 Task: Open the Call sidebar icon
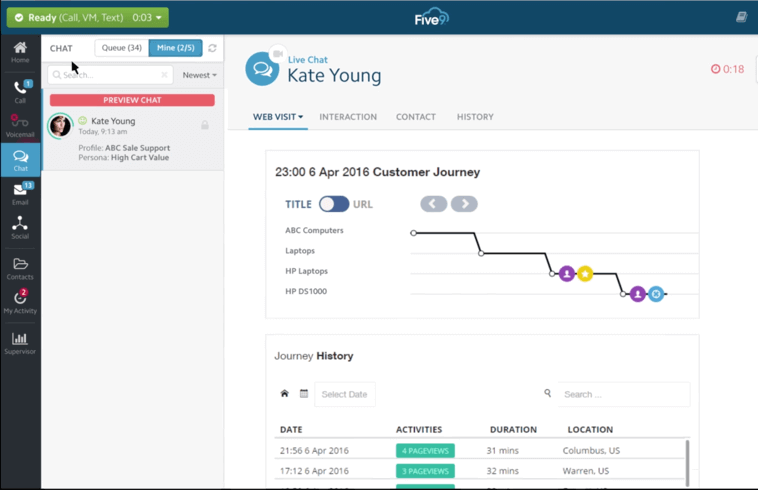click(20, 92)
